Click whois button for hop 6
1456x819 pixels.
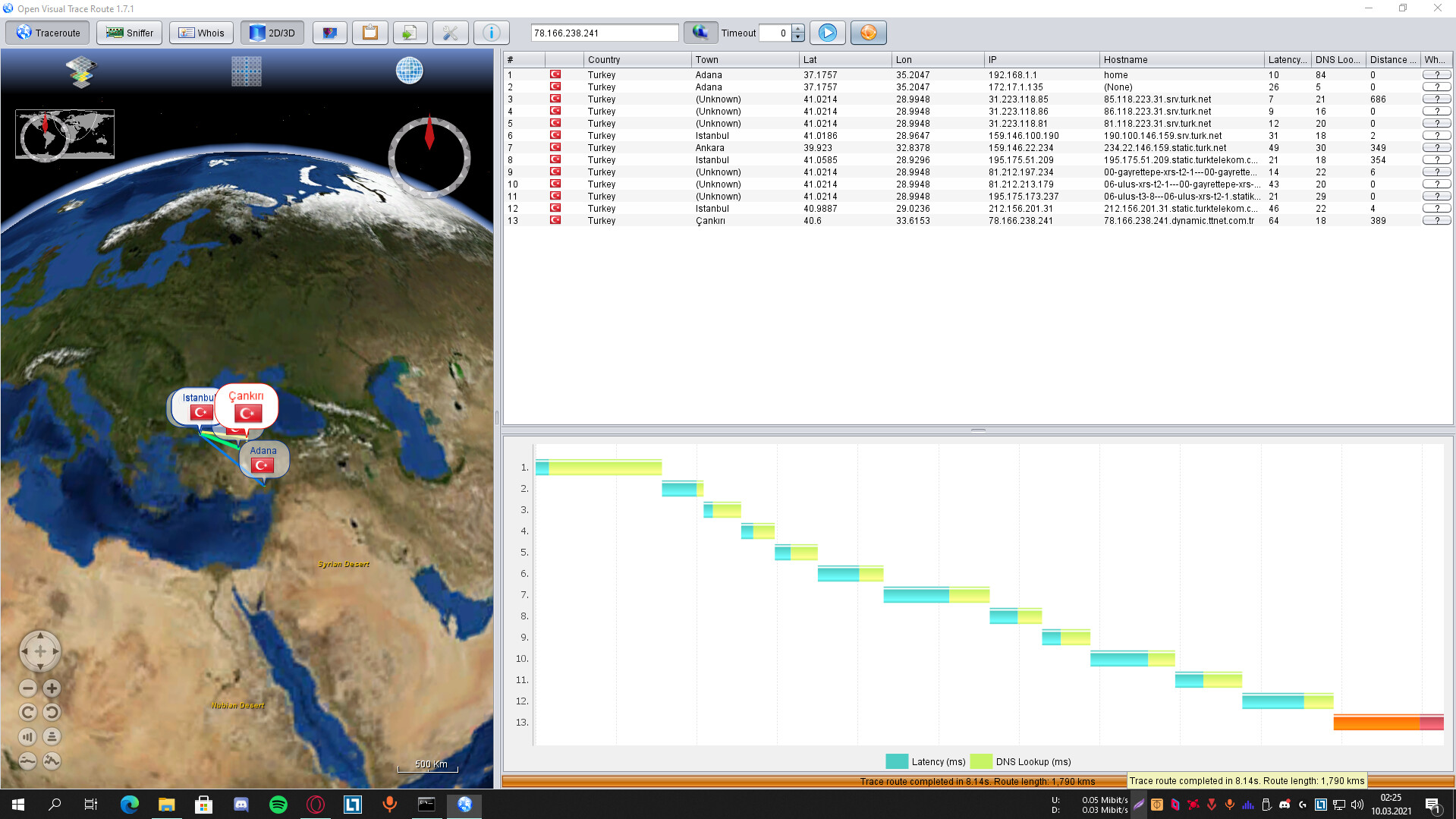point(1436,135)
